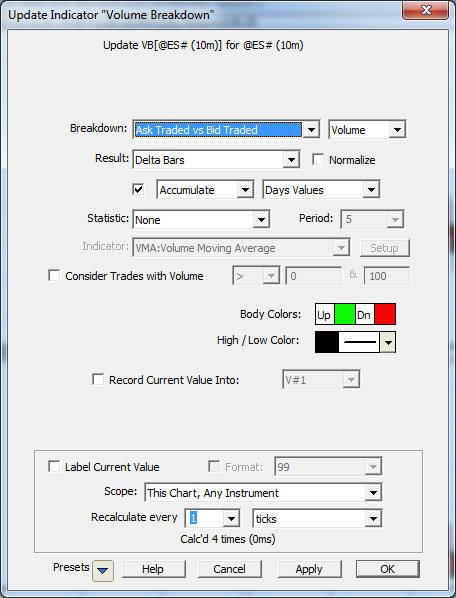This screenshot has height=598, width=456.
Task: Click the red Dn body color swatch
Action: (x=385, y=314)
